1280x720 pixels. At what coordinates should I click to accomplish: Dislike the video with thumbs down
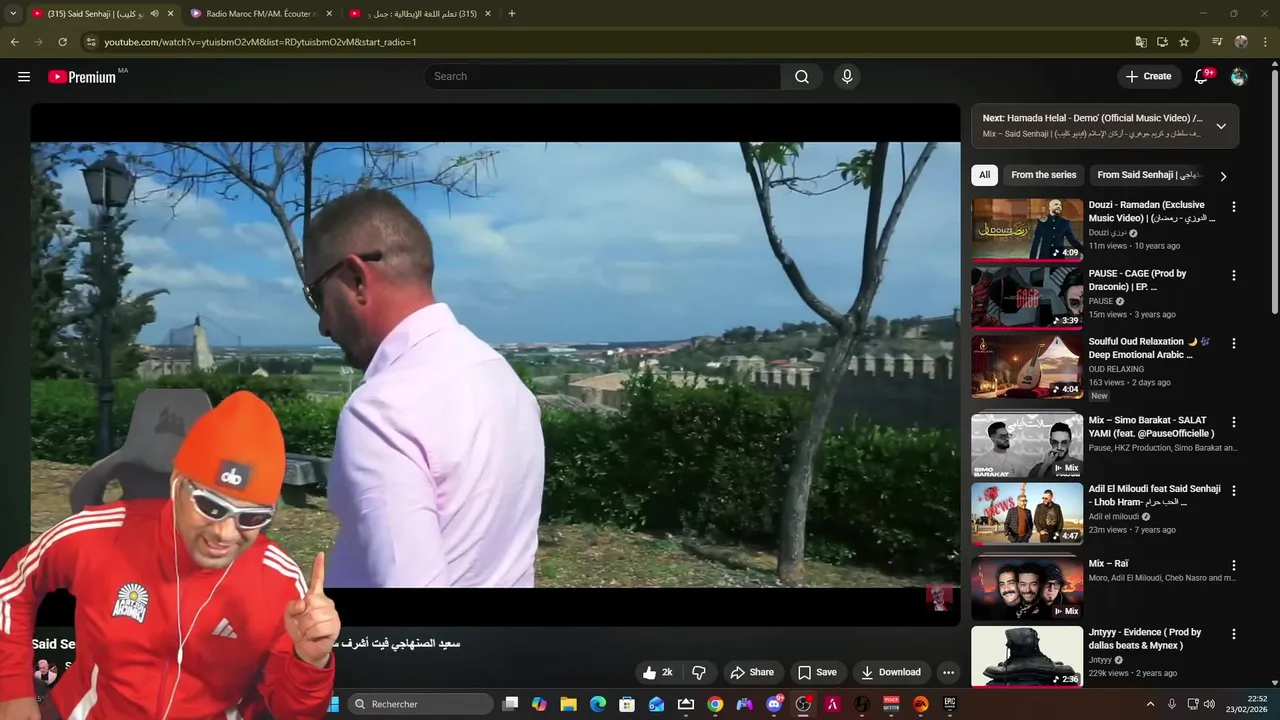point(699,672)
